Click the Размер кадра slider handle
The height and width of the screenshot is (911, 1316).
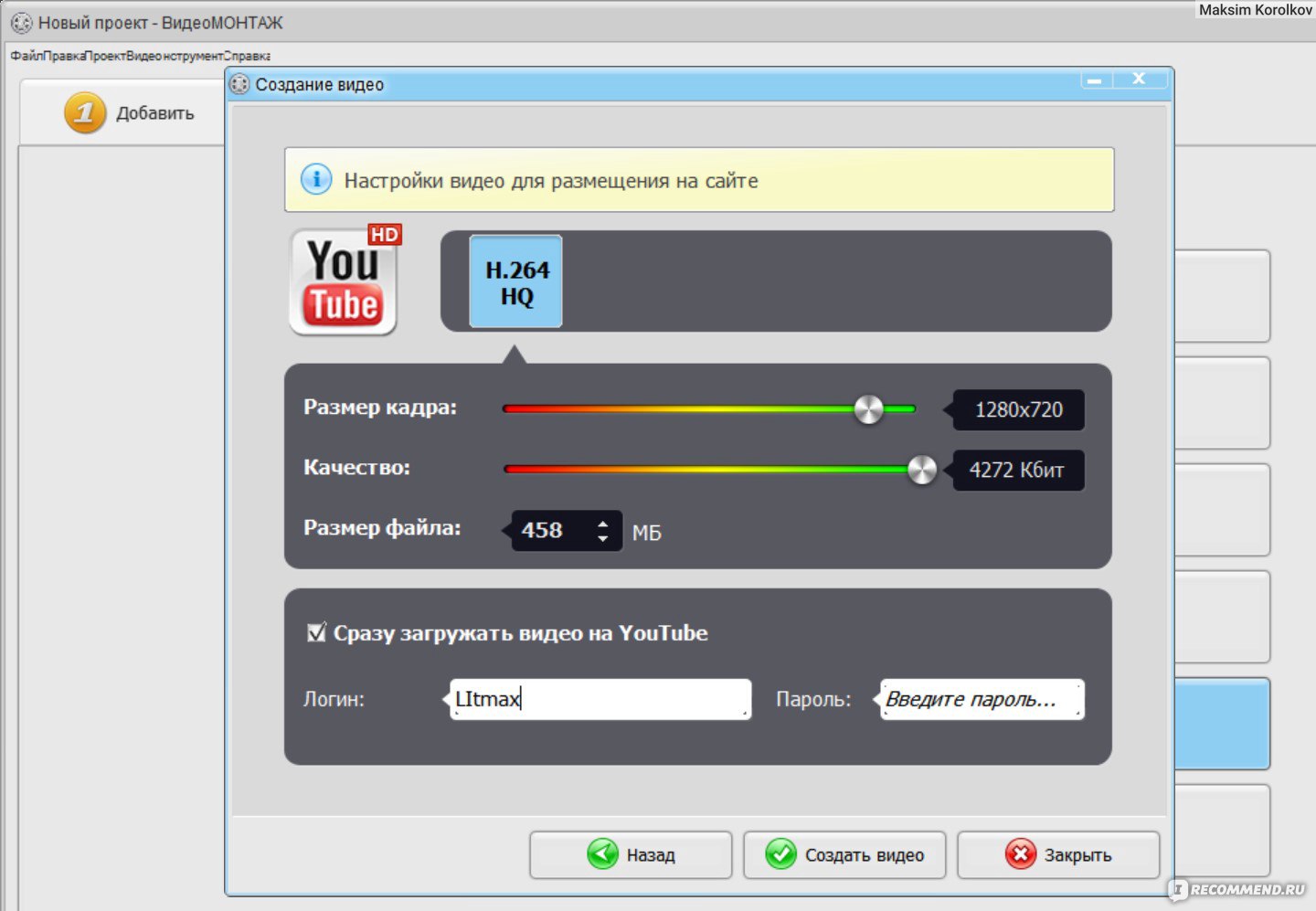pos(868,409)
